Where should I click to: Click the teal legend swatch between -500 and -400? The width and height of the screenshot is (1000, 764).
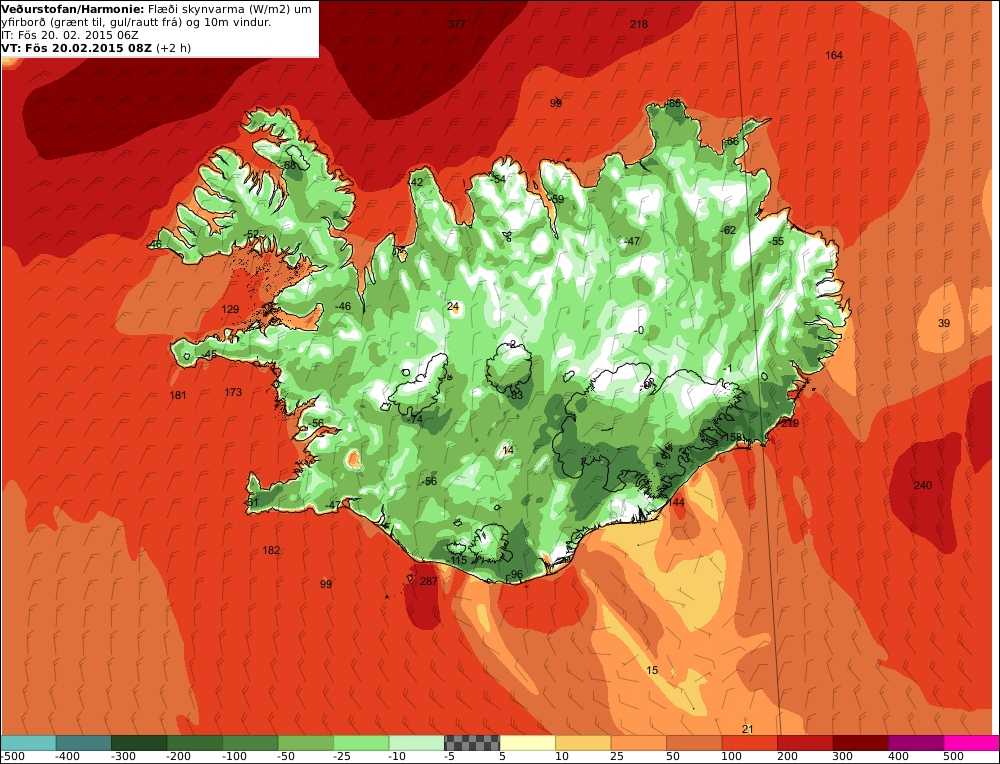29,743
